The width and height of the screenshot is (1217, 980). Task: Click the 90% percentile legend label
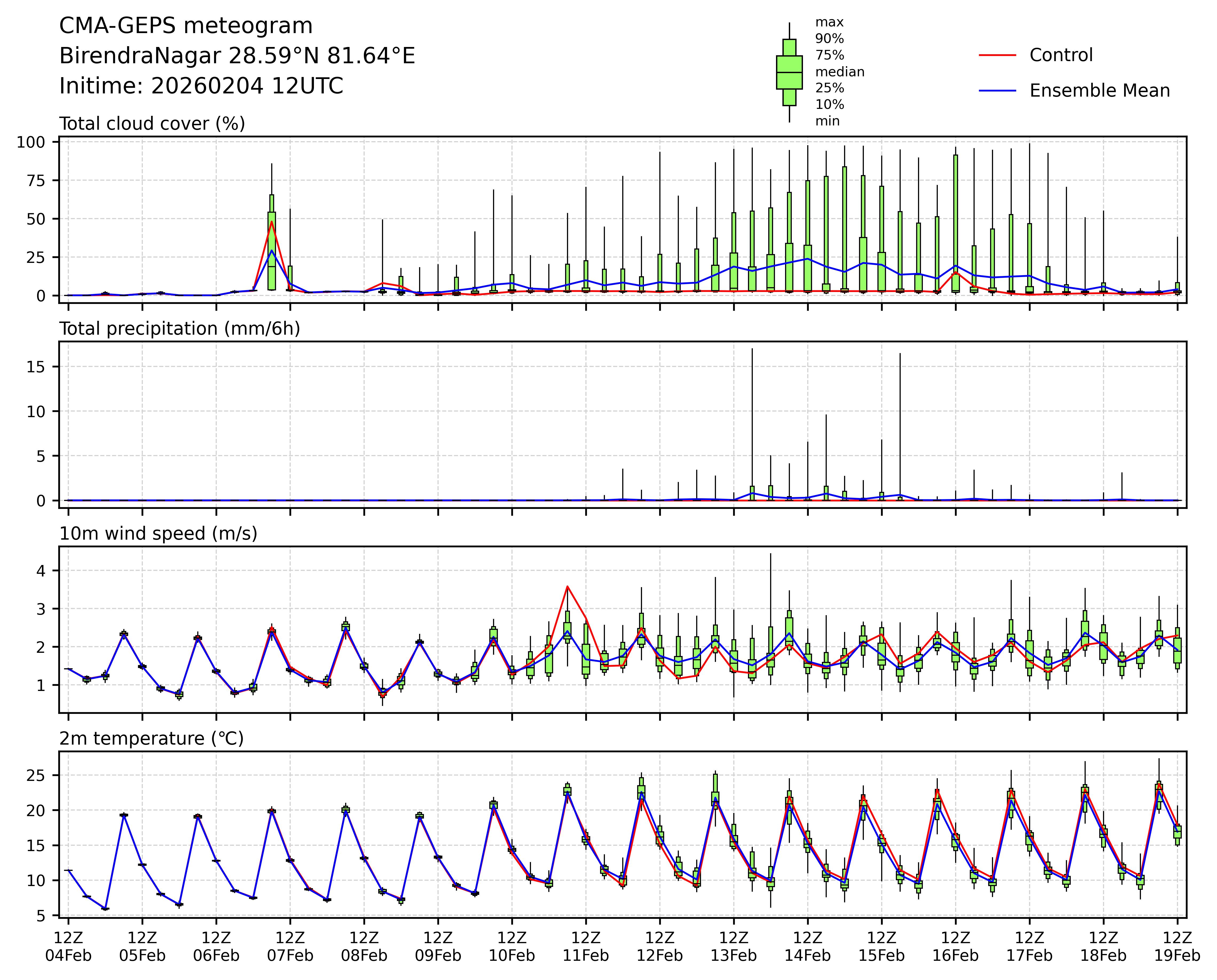[829, 39]
